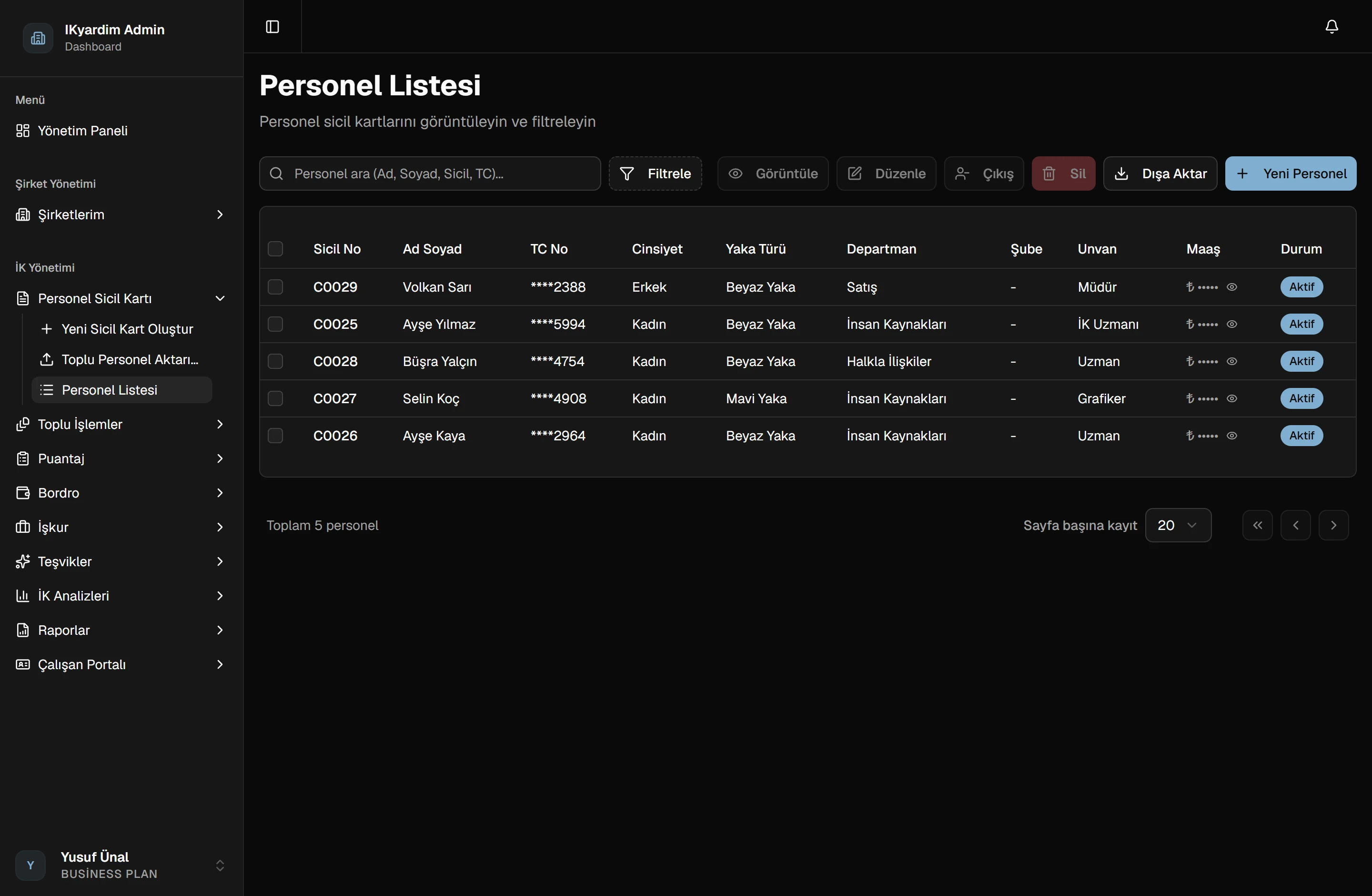Expand the Bordro chevron
This screenshot has width=1372, height=896.
[220, 493]
